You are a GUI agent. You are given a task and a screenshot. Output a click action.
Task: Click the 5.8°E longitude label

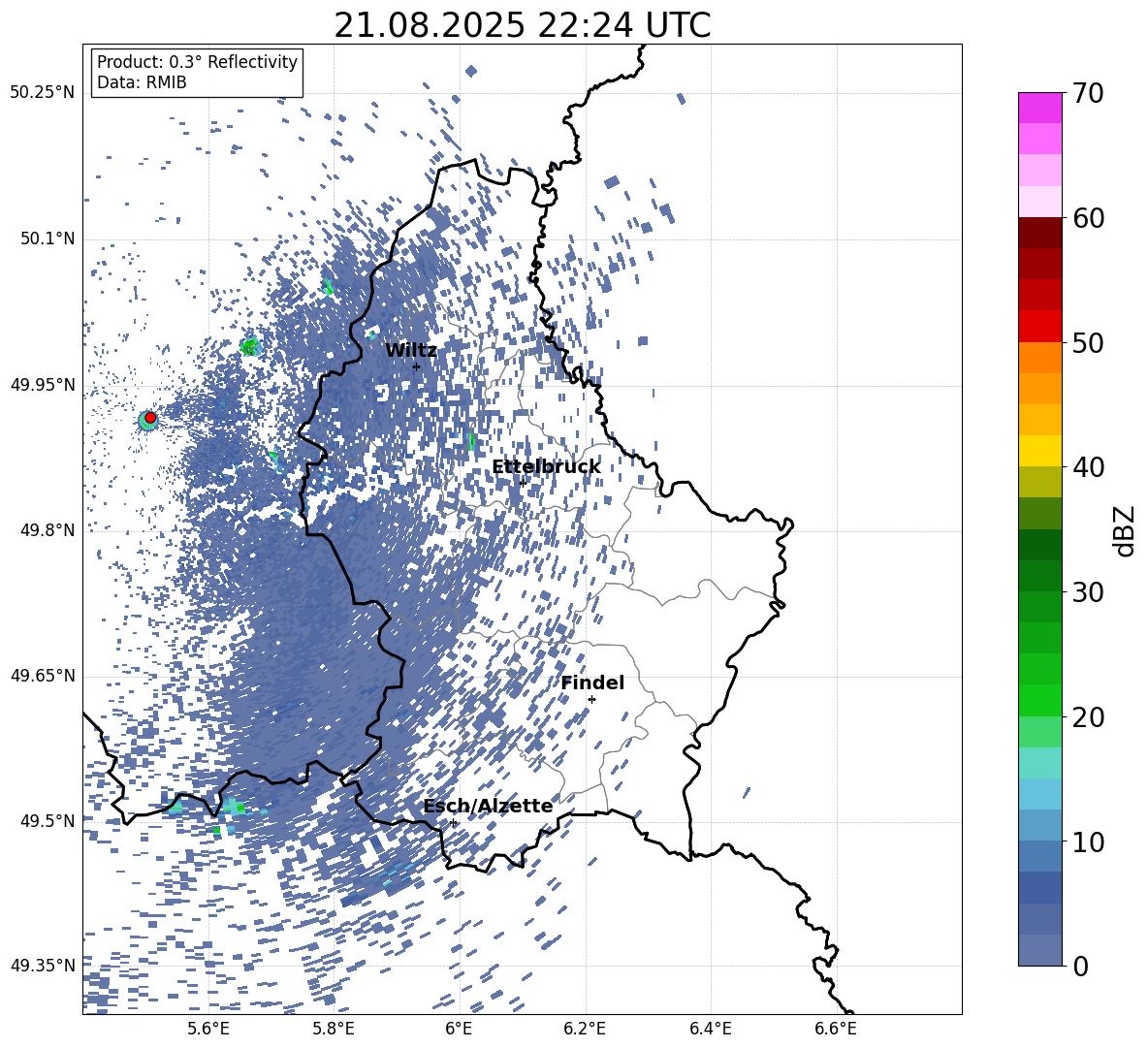pyautogui.click(x=334, y=1029)
